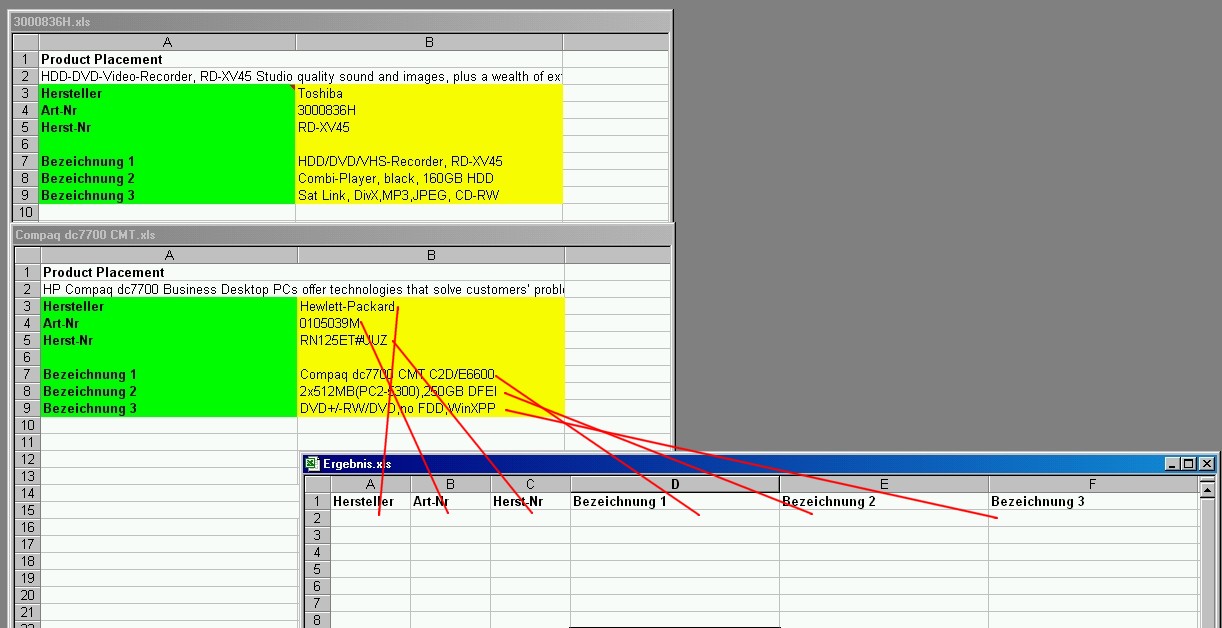Select column B header in 3000836H.xls
The width and height of the screenshot is (1222, 628).
[x=429, y=43]
